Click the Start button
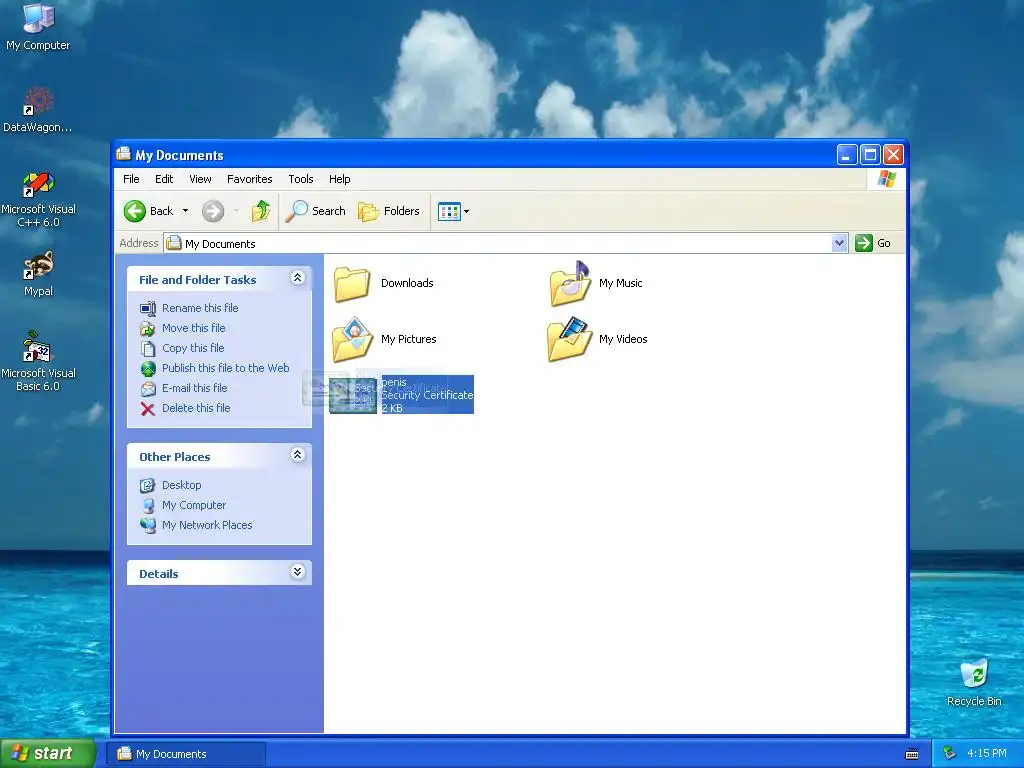The height and width of the screenshot is (768, 1024). [48, 754]
